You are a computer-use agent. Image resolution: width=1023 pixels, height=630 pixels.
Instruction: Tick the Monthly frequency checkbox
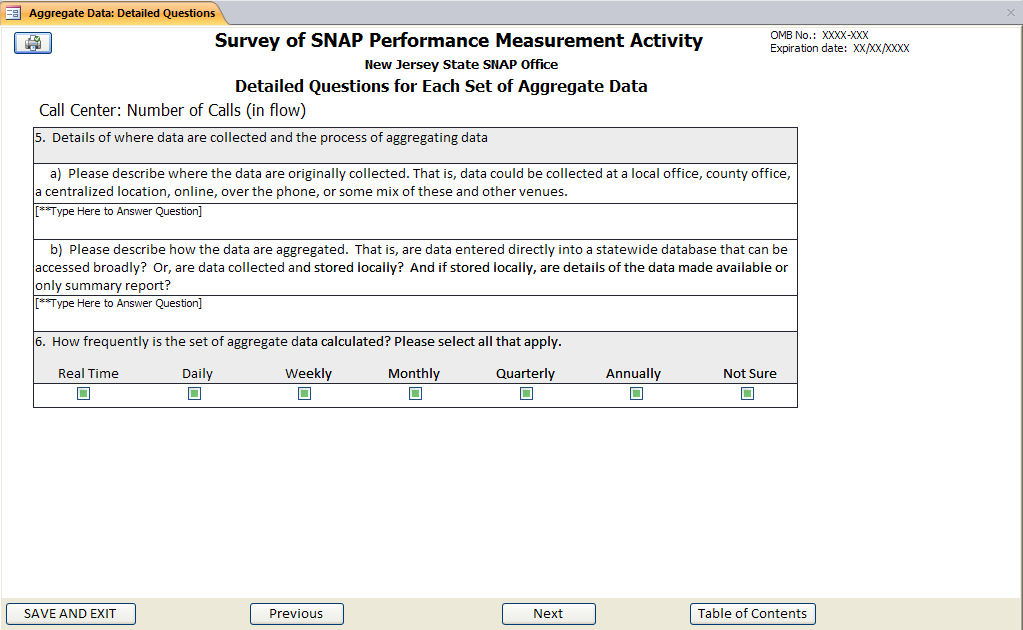click(415, 394)
